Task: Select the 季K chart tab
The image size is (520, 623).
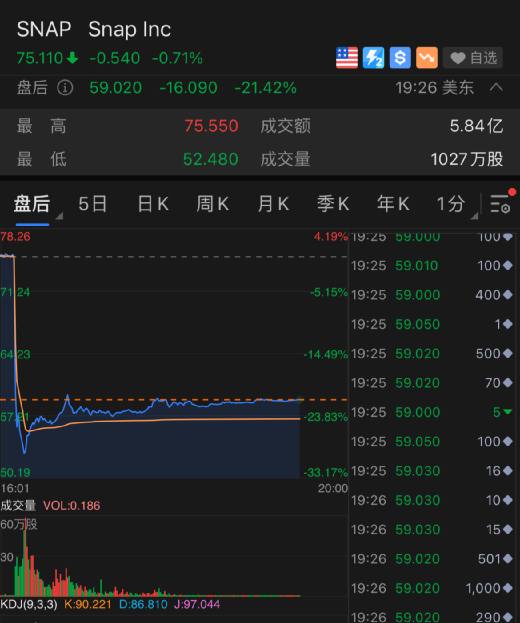Action: 333,204
